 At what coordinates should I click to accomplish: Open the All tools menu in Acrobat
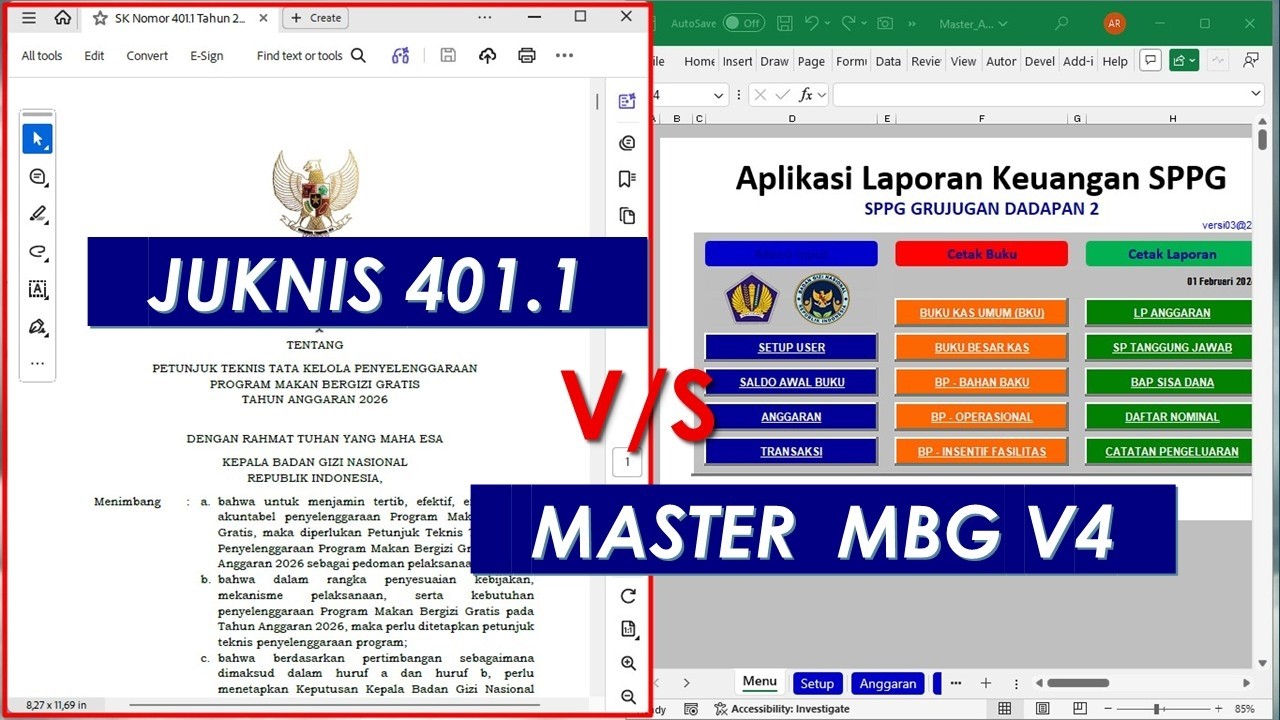[42, 56]
